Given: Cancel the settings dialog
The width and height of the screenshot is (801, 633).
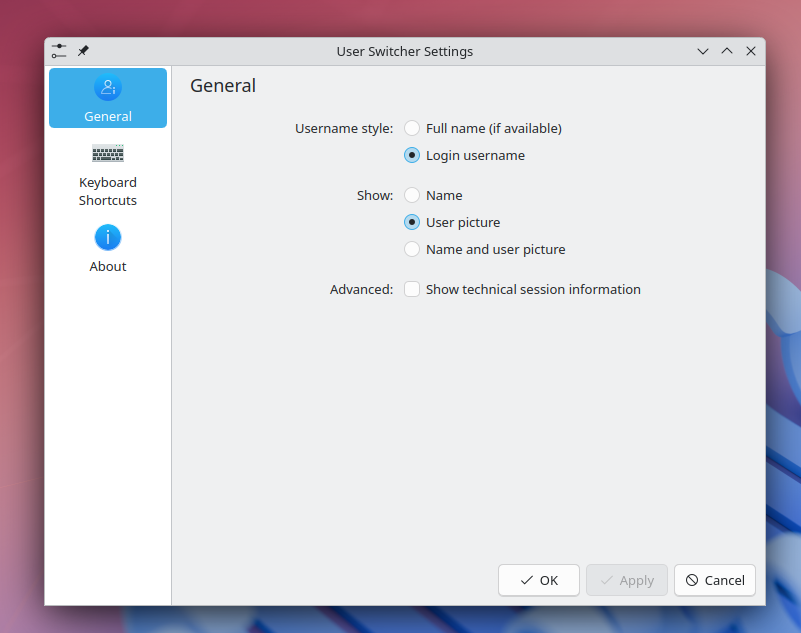Looking at the screenshot, I should tap(715, 580).
